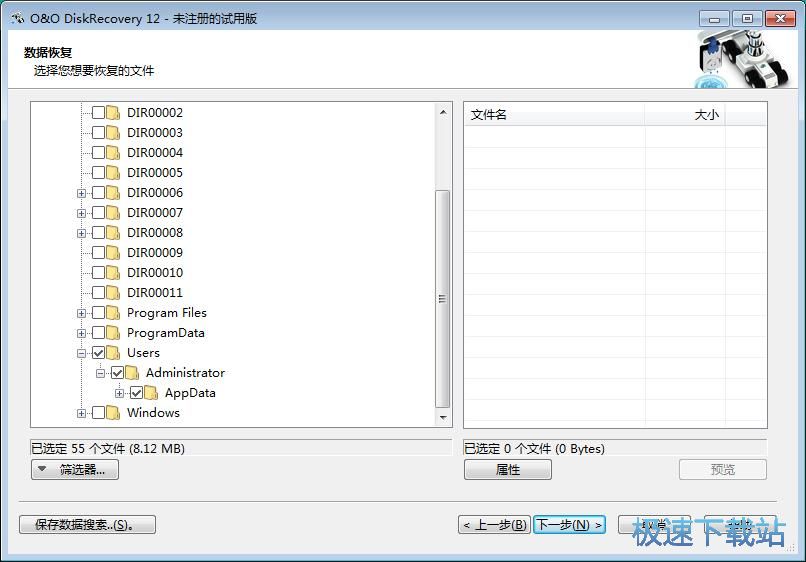Check the DIR00007 checkbox
The height and width of the screenshot is (562, 806).
coord(98,213)
